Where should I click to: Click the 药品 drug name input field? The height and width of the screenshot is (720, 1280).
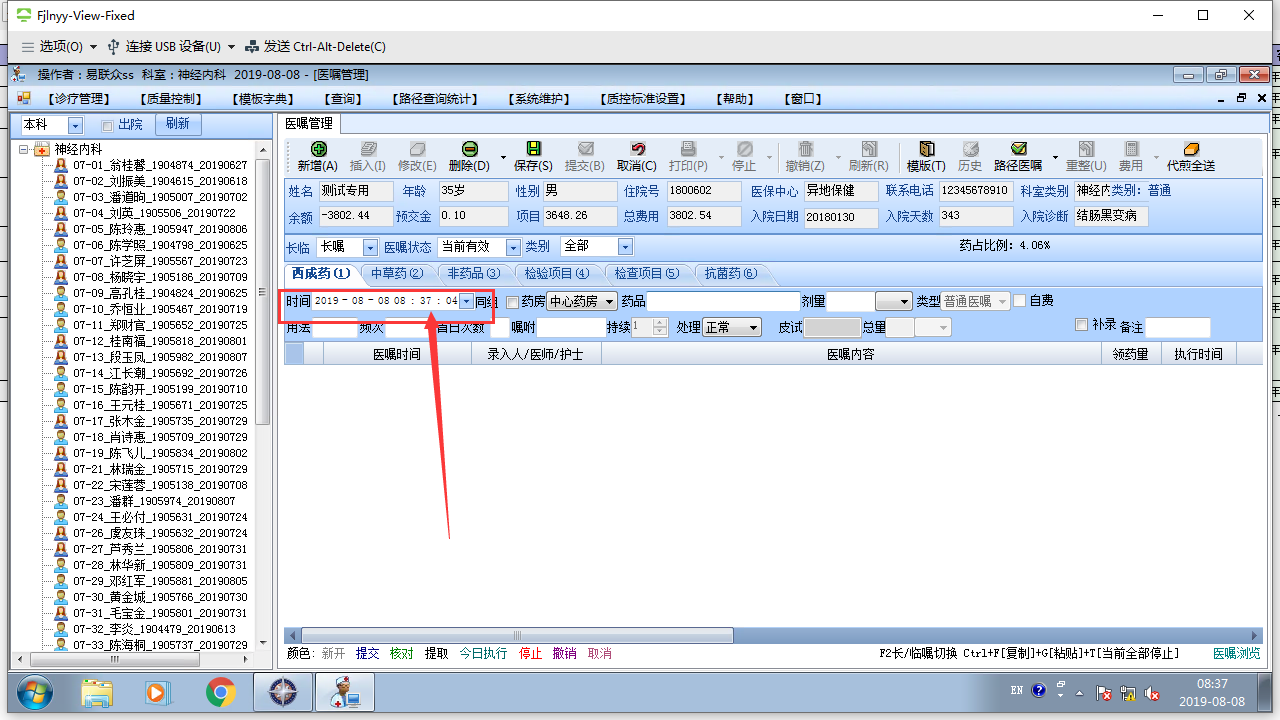pyautogui.click(x=723, y=301)
